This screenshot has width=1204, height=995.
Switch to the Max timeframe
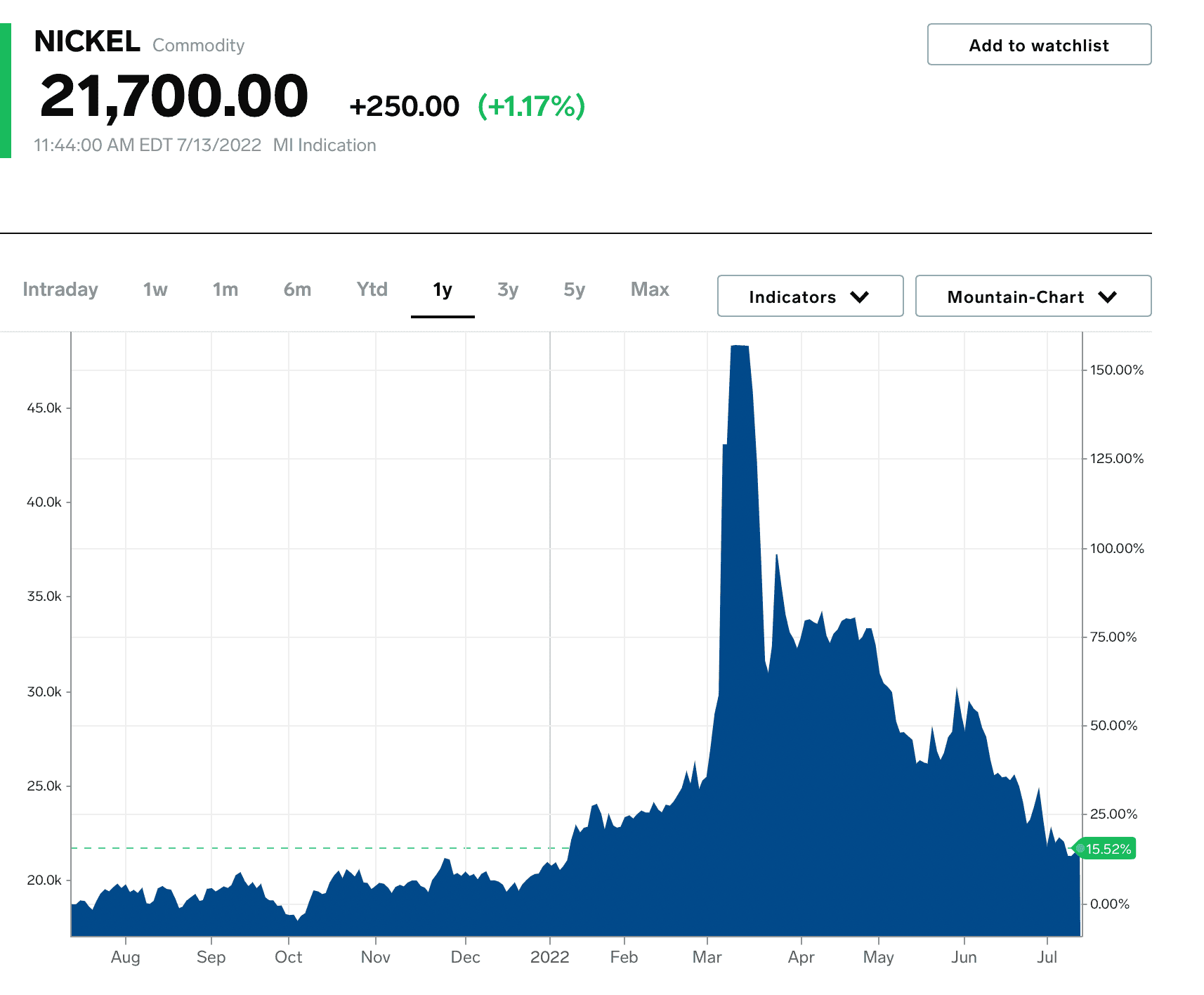click(x=648, y=289)
